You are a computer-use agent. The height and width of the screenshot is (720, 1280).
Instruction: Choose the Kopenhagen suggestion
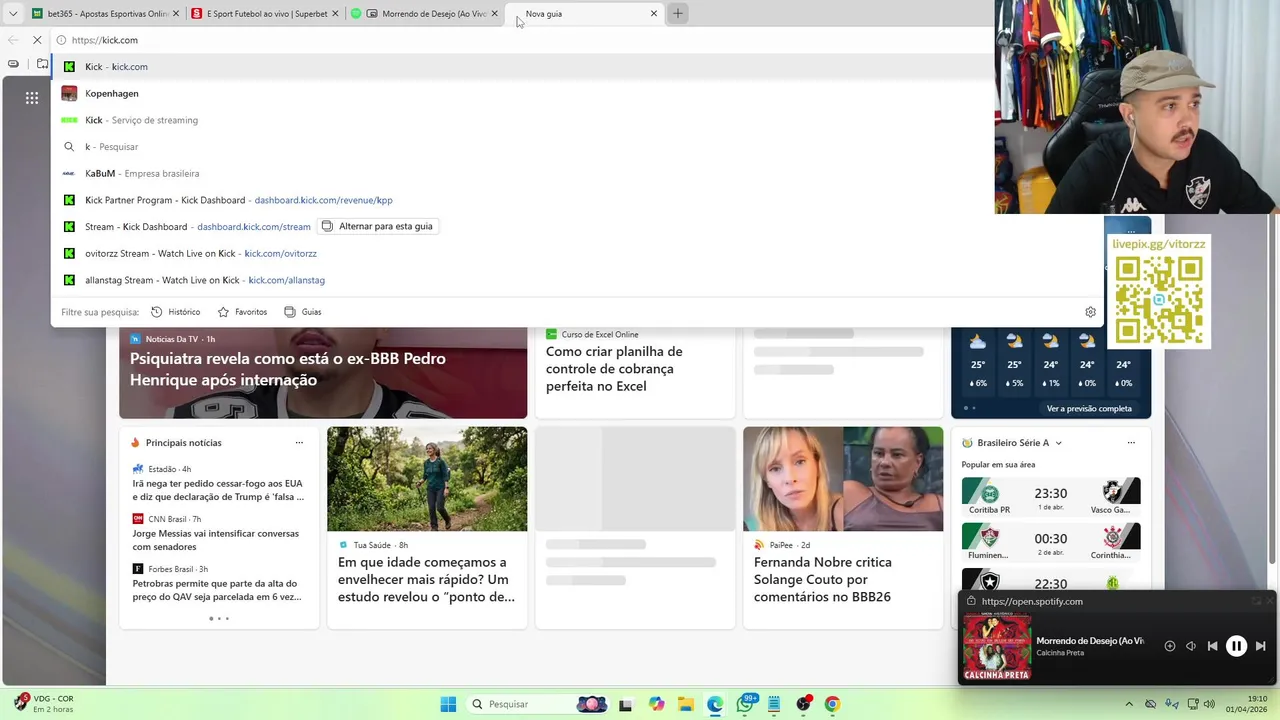pos(522,93)
